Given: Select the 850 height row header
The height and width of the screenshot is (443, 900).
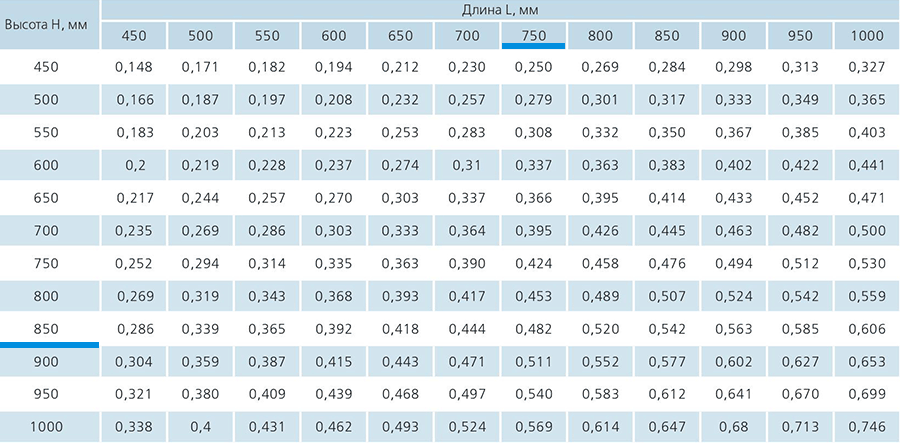Looking at the screenshot, I should [x=46, y=329].
